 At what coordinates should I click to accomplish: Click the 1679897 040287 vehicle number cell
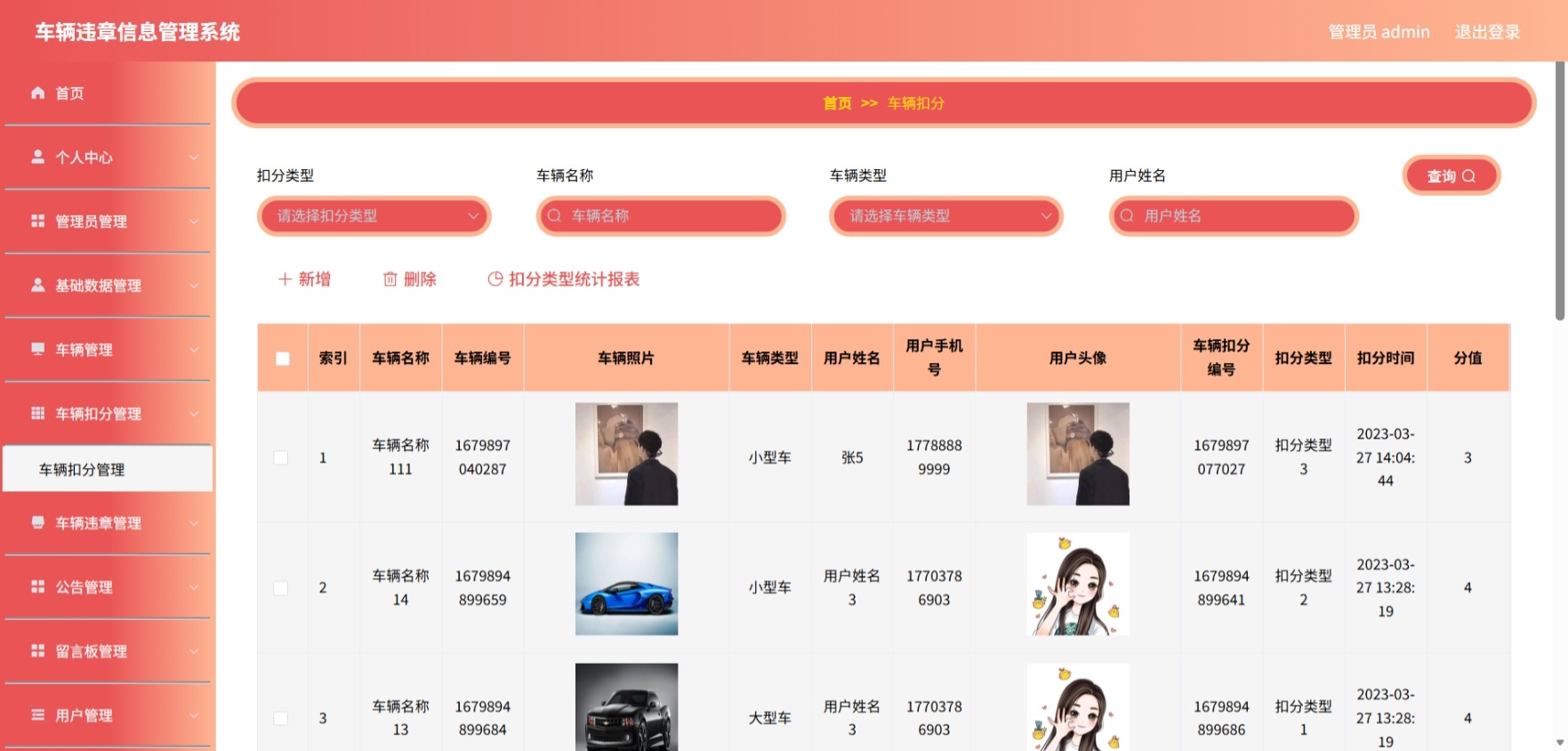[x=483, y=457]
